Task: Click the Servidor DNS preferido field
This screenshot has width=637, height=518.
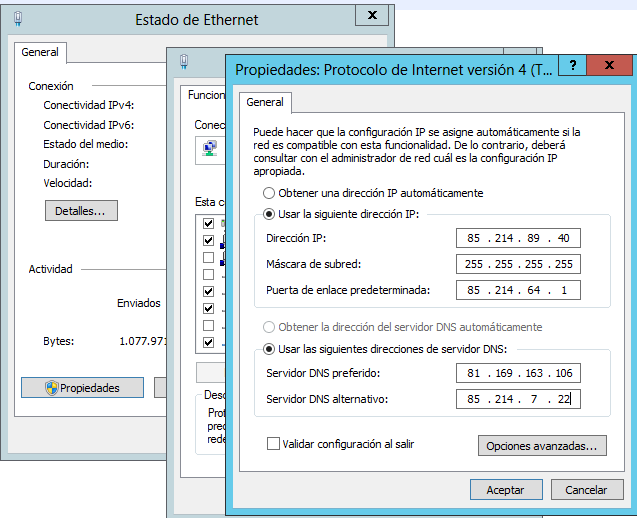Action: click(x=518, y=373)
